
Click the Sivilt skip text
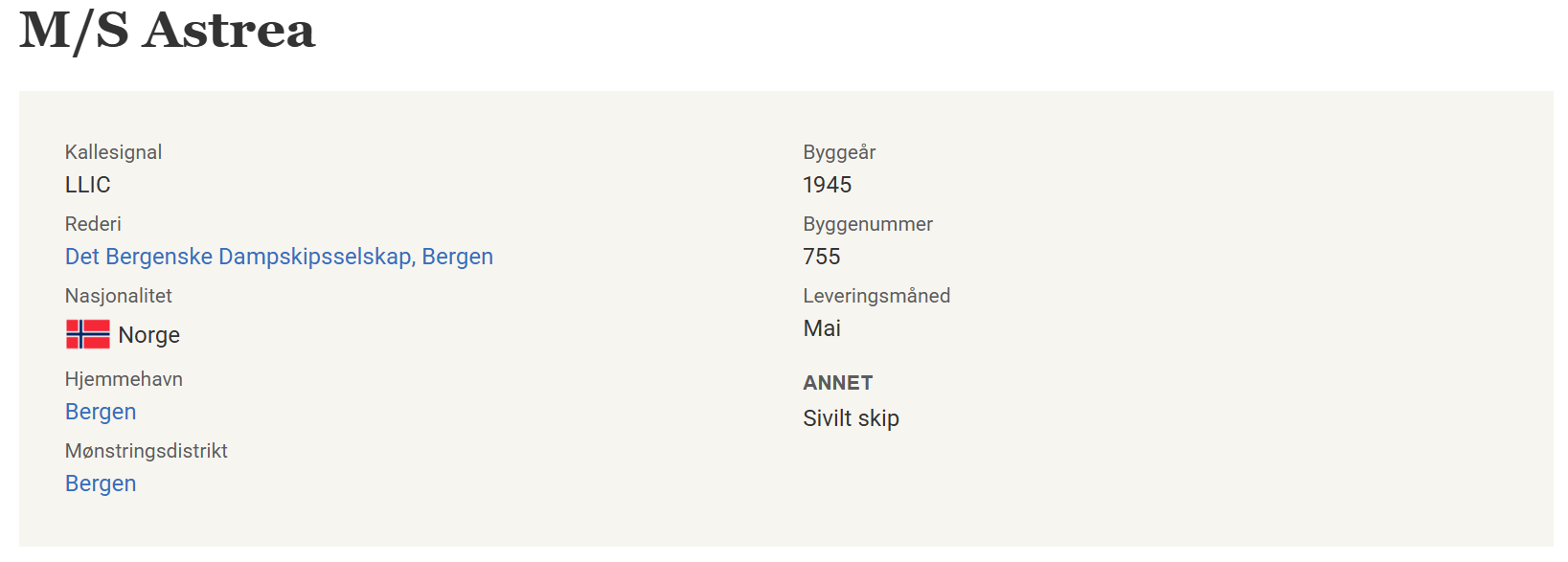pos(852,418)
